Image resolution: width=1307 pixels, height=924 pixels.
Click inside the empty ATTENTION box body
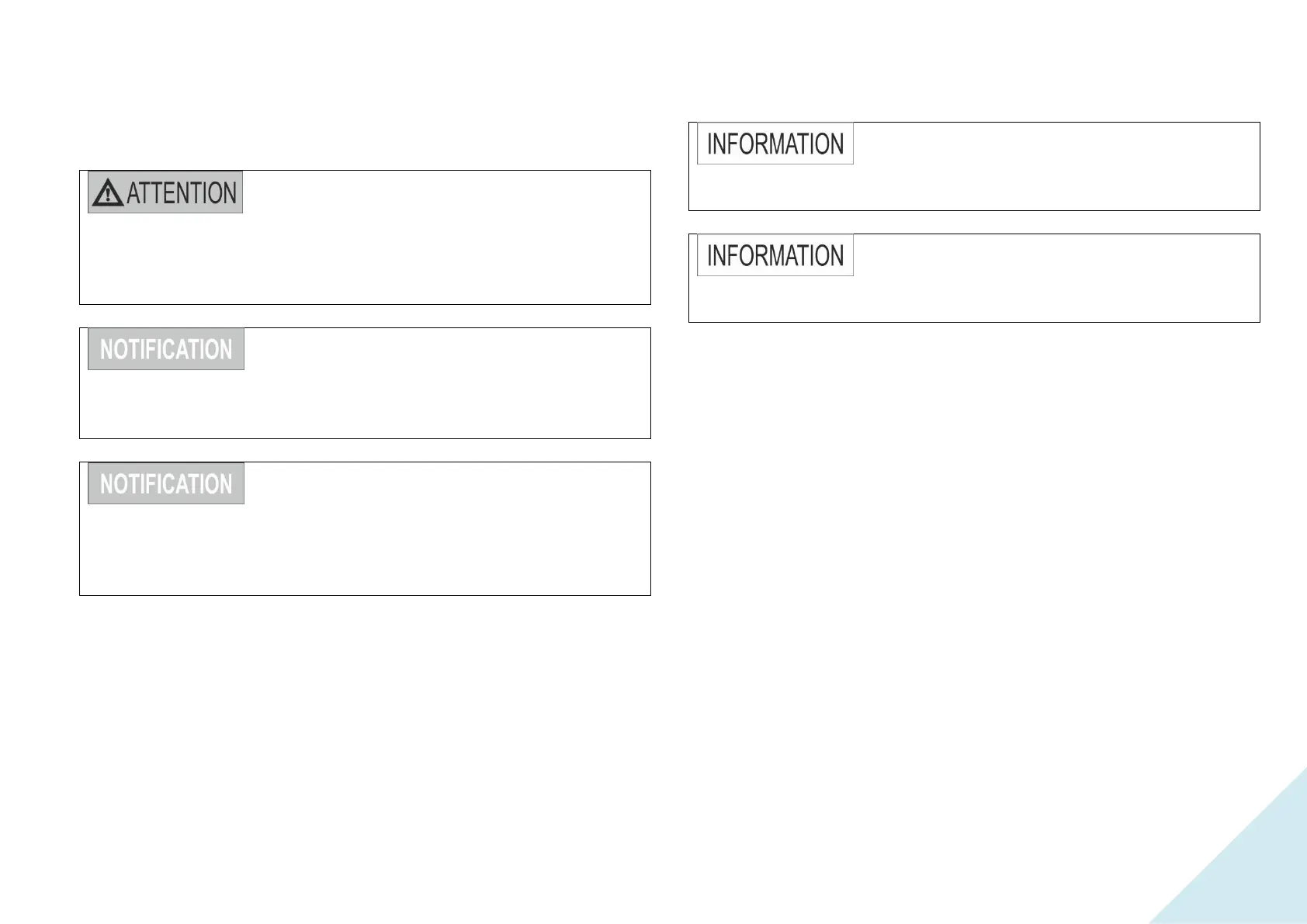coord(365,258)
